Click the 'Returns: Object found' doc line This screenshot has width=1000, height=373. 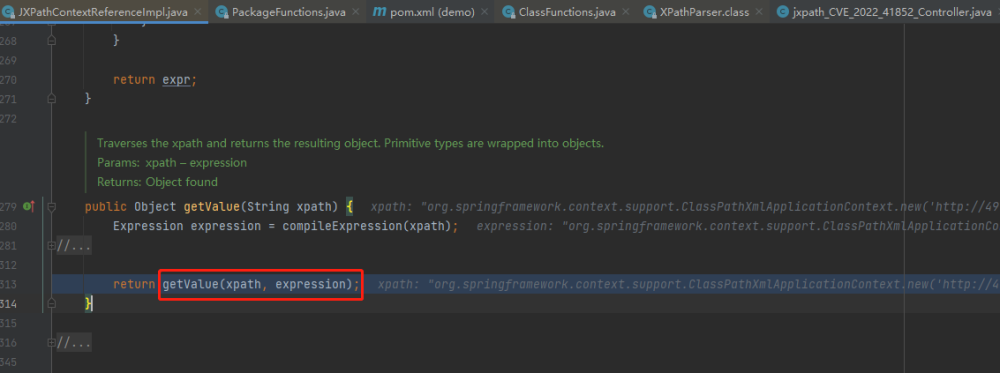point(157,182)
